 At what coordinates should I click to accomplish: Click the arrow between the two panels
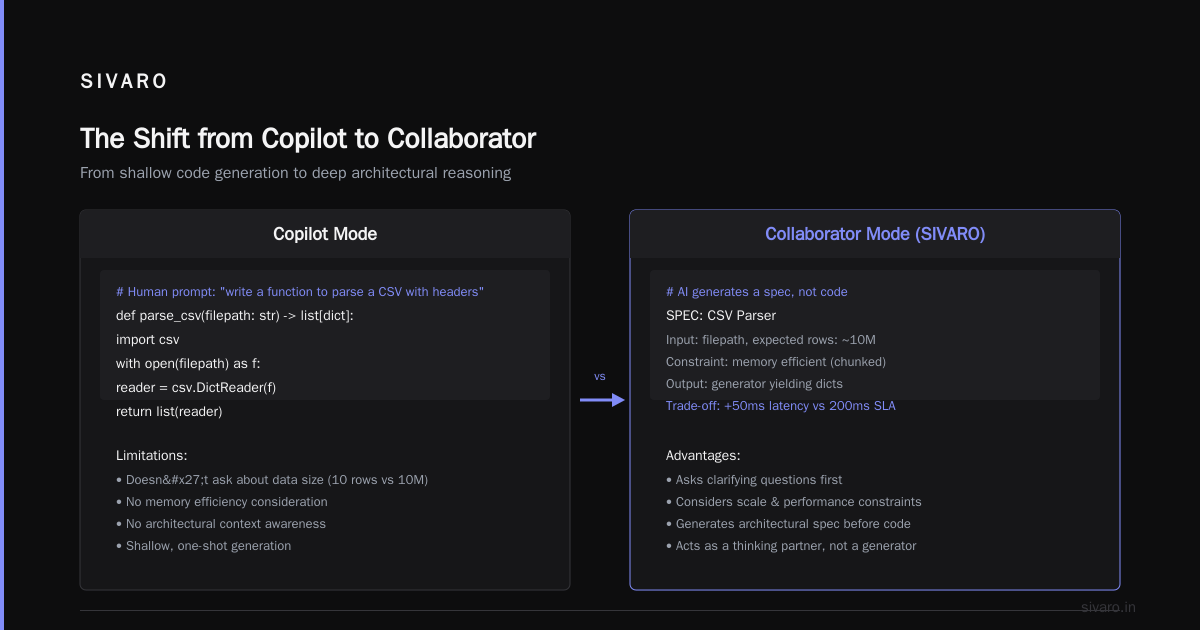[602, 400]
